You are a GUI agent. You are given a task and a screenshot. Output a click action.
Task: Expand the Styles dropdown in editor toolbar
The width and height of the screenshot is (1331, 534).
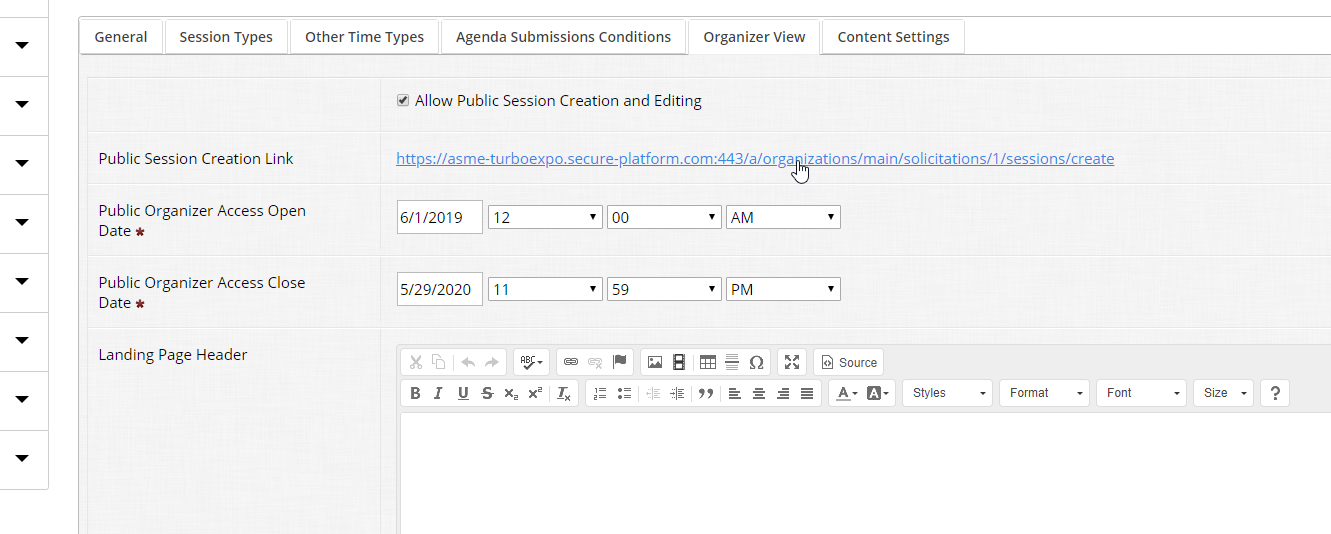[948, 394]
